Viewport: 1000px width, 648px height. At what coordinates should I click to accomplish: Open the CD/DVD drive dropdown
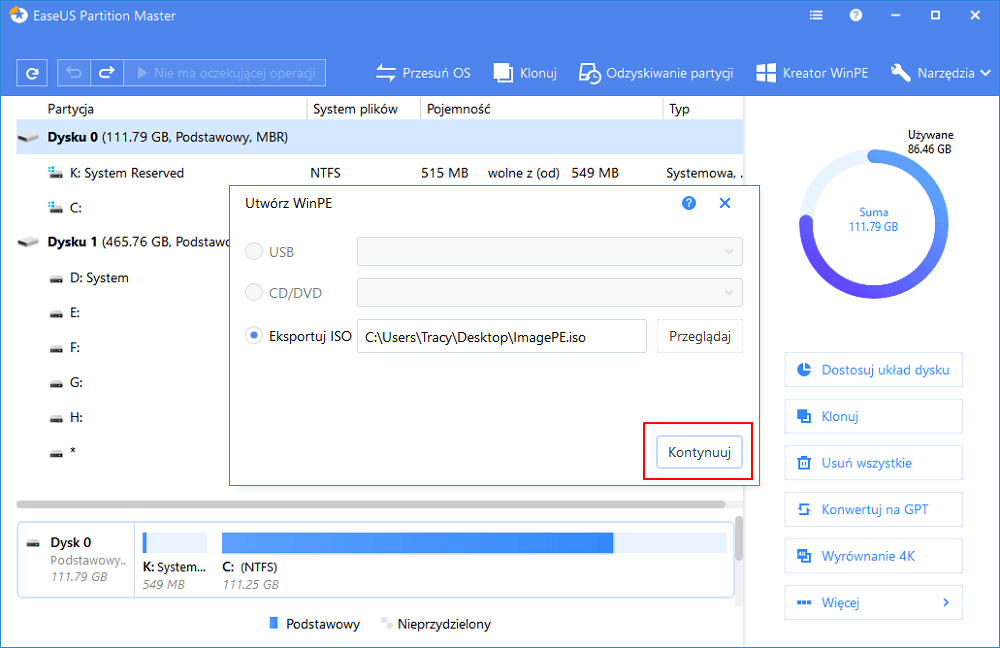pyautogui.click(x=550, y=292)
